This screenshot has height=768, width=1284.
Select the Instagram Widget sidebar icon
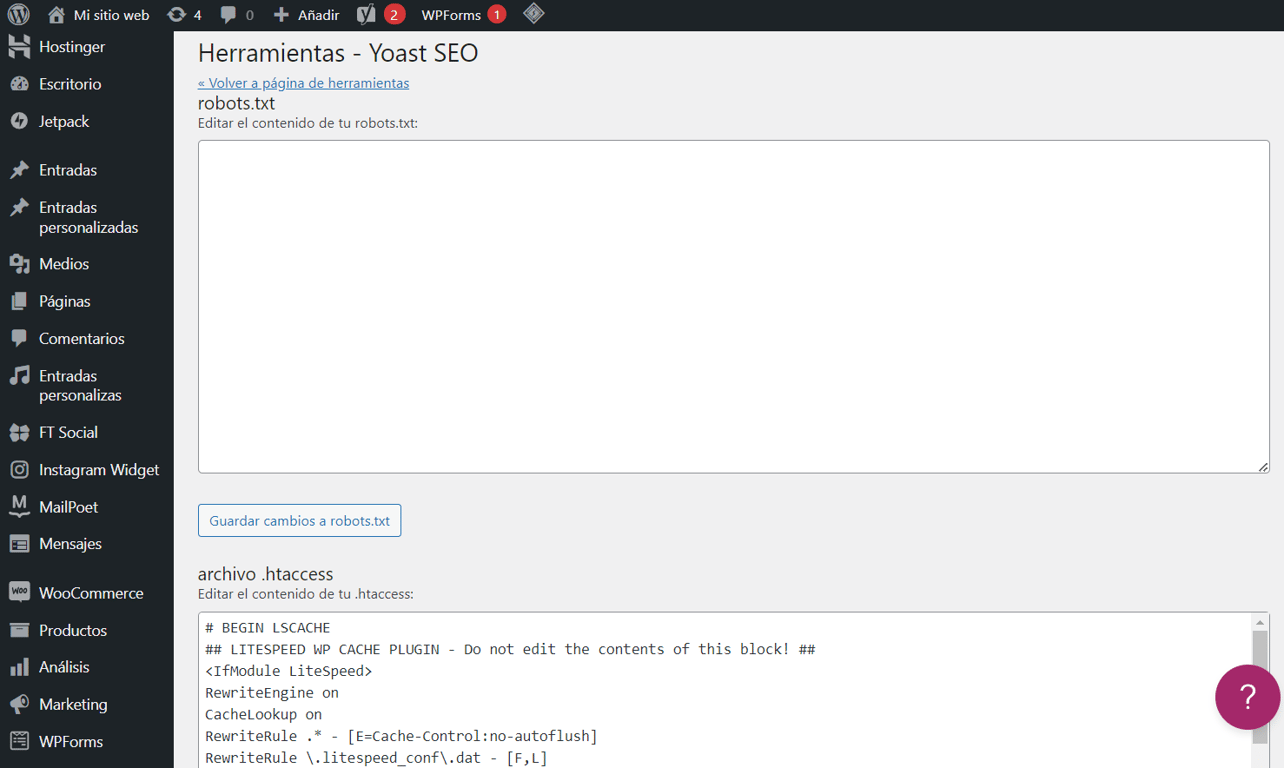17,469
